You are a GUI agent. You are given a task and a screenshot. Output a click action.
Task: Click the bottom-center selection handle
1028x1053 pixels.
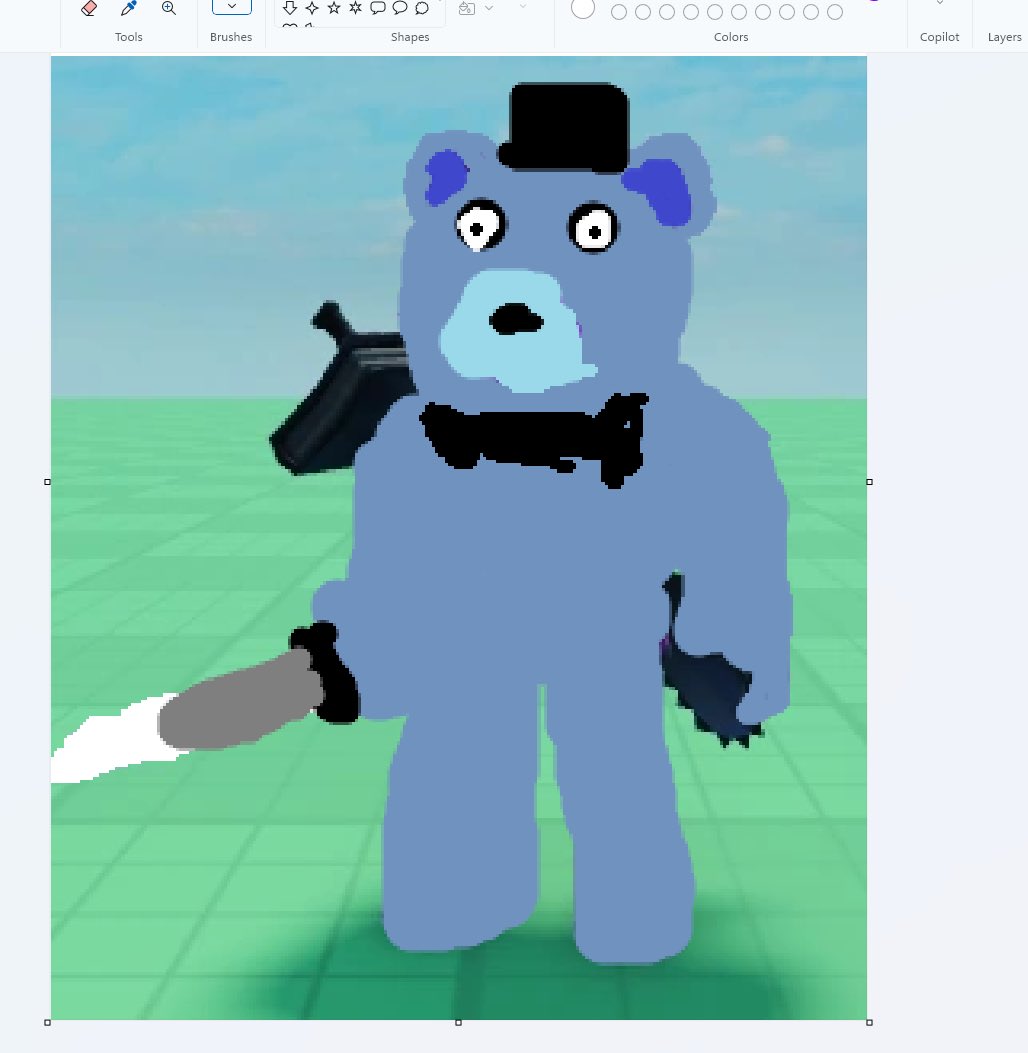[459, 1022]
